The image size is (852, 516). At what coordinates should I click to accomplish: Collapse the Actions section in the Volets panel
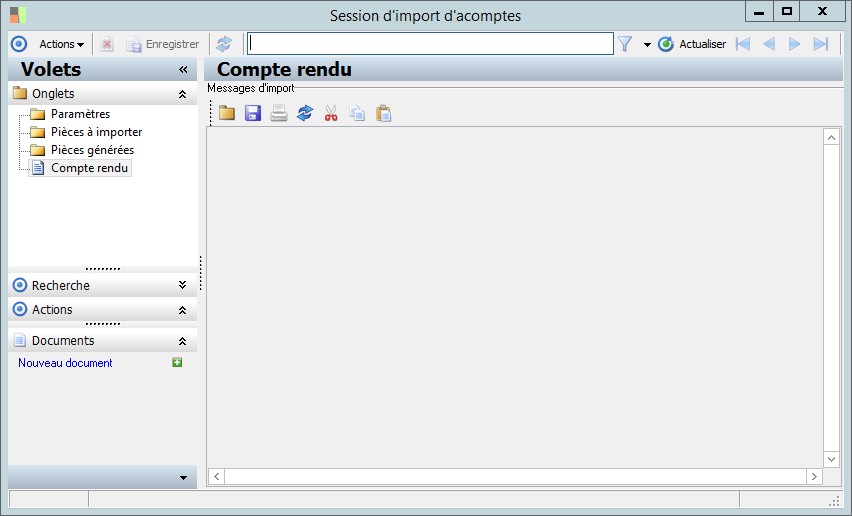tap(183, 310)
